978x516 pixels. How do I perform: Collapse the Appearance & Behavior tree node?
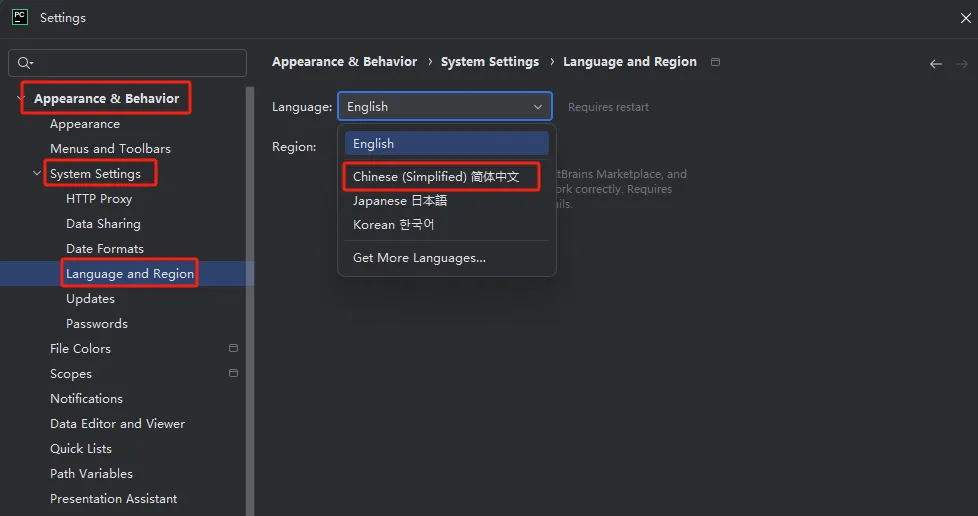click(x=20, y=99)
